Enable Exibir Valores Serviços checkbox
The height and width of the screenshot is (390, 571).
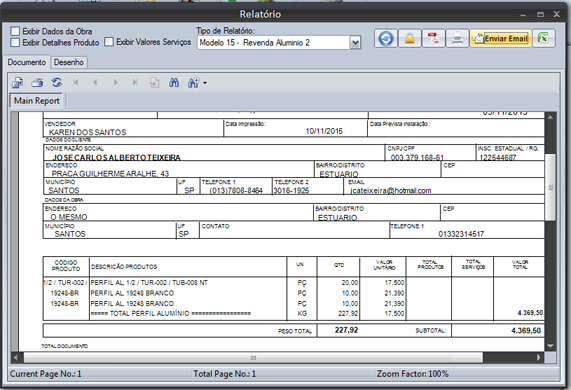coord(109,42)
